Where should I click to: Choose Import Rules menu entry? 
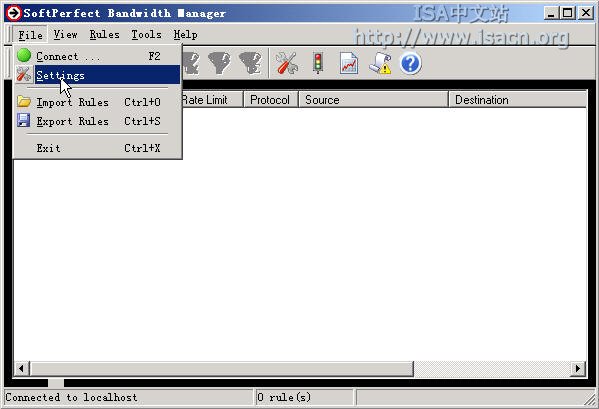97,102
